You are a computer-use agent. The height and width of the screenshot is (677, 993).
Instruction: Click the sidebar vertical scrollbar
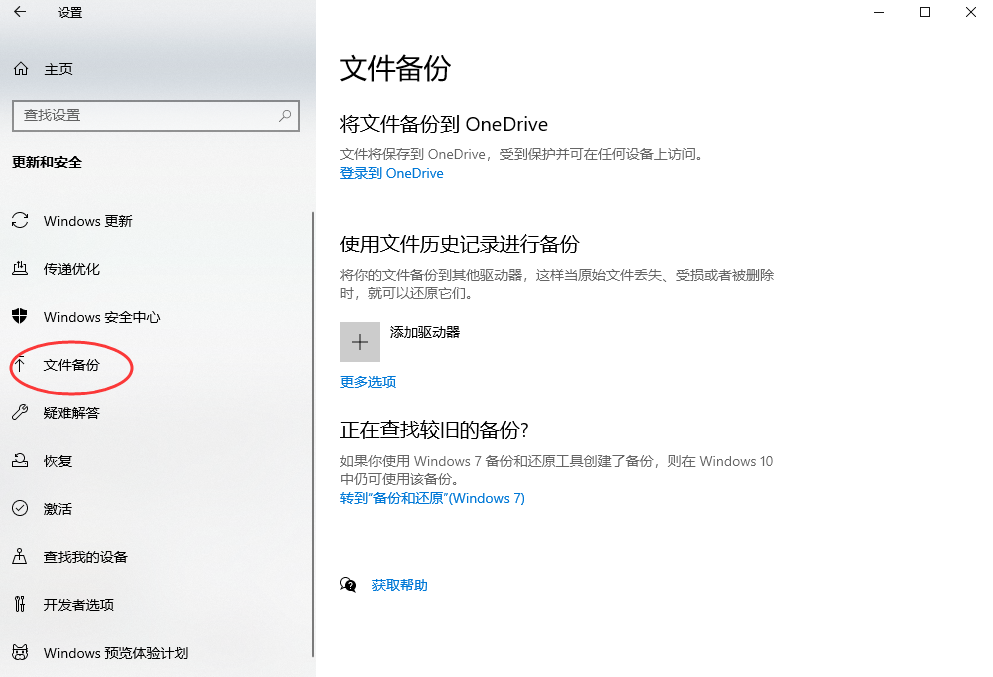(313, 430)
